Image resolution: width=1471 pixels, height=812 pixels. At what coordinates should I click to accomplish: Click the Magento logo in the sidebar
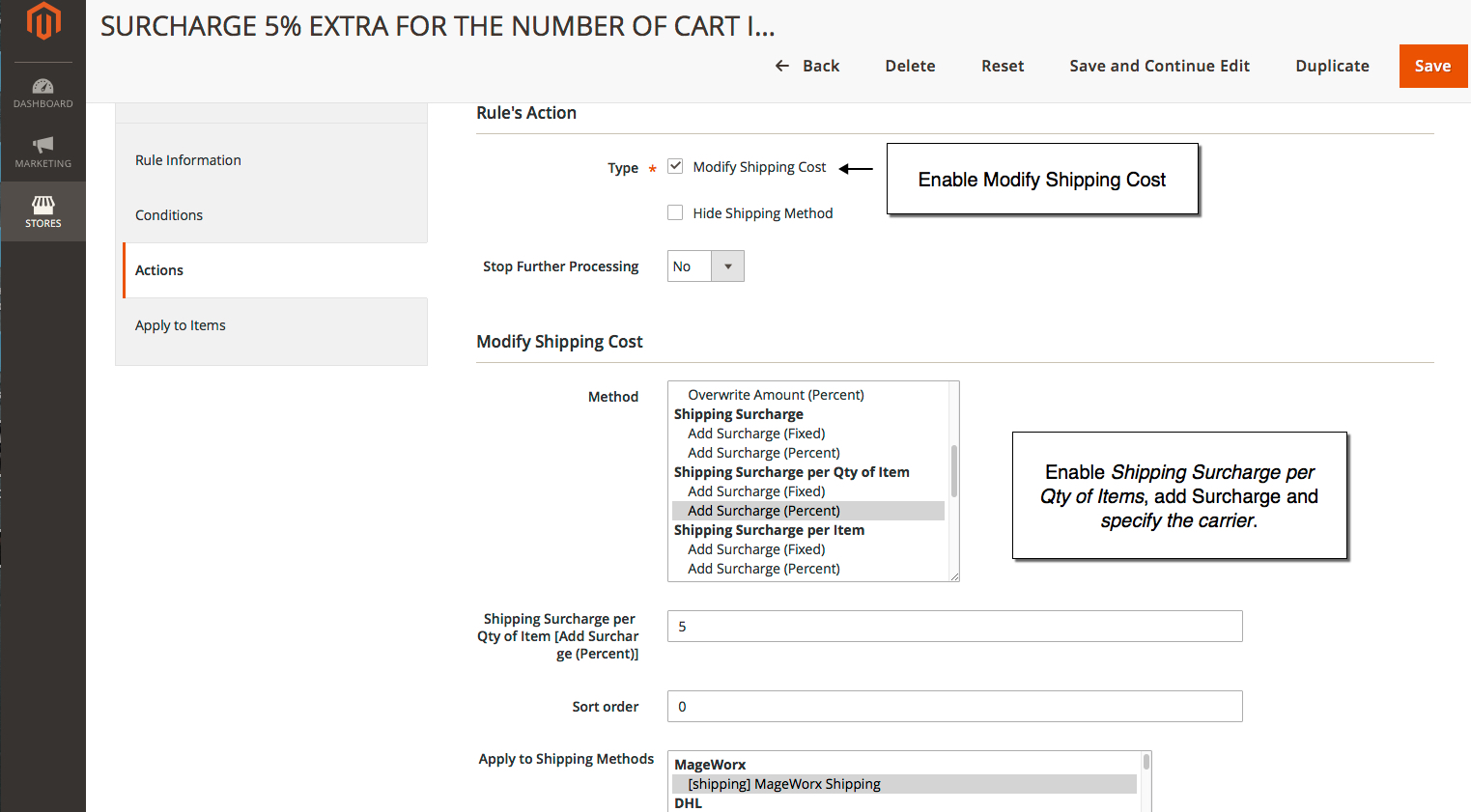point(42,21)
